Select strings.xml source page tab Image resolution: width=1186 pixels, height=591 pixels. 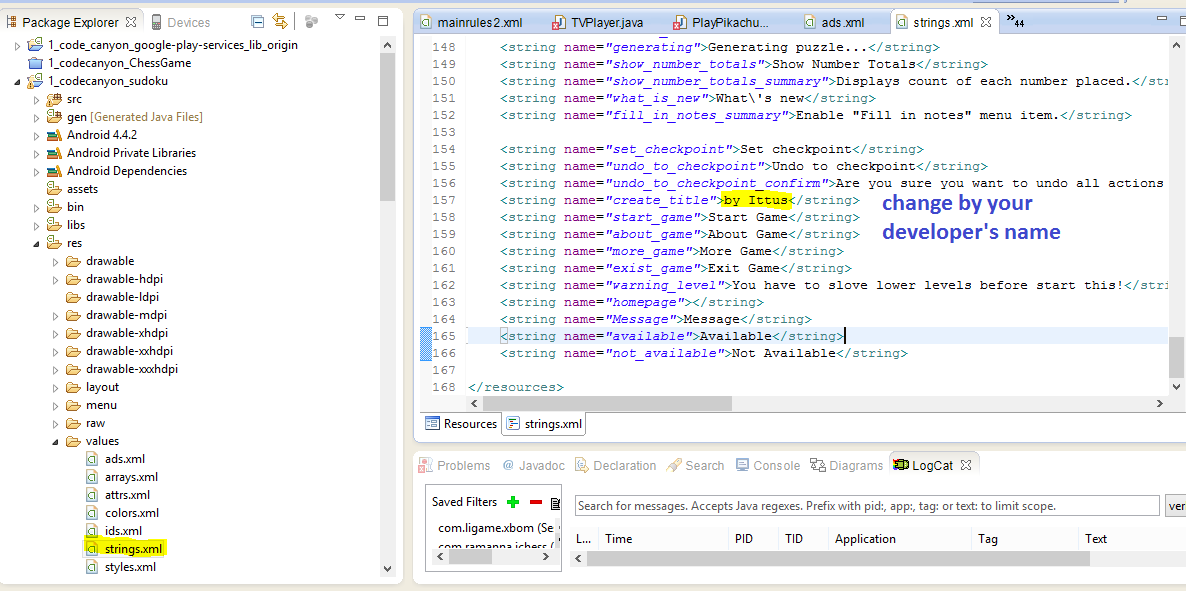point(545,424)
